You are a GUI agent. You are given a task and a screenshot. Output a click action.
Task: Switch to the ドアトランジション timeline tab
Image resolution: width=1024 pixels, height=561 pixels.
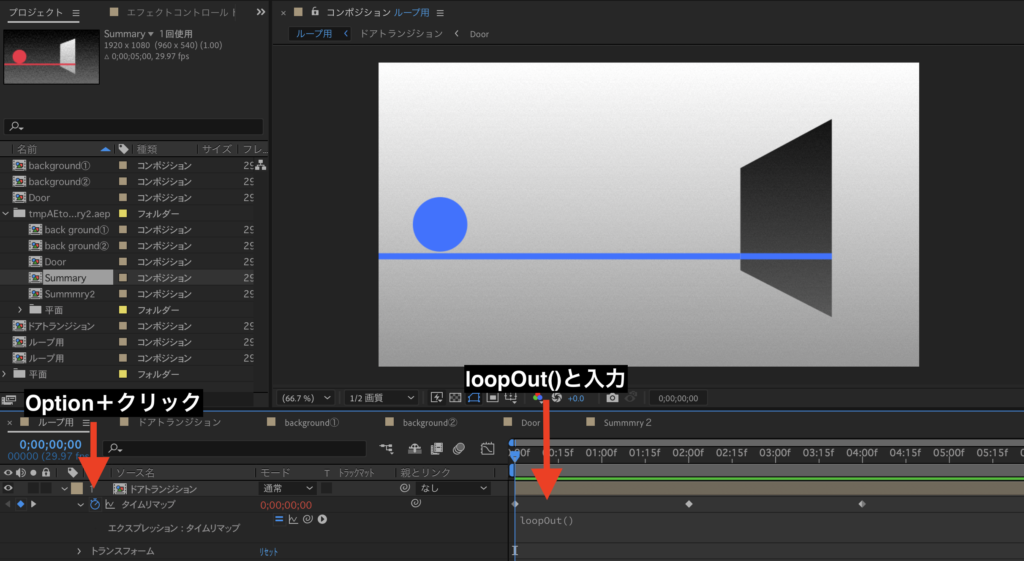178,423
